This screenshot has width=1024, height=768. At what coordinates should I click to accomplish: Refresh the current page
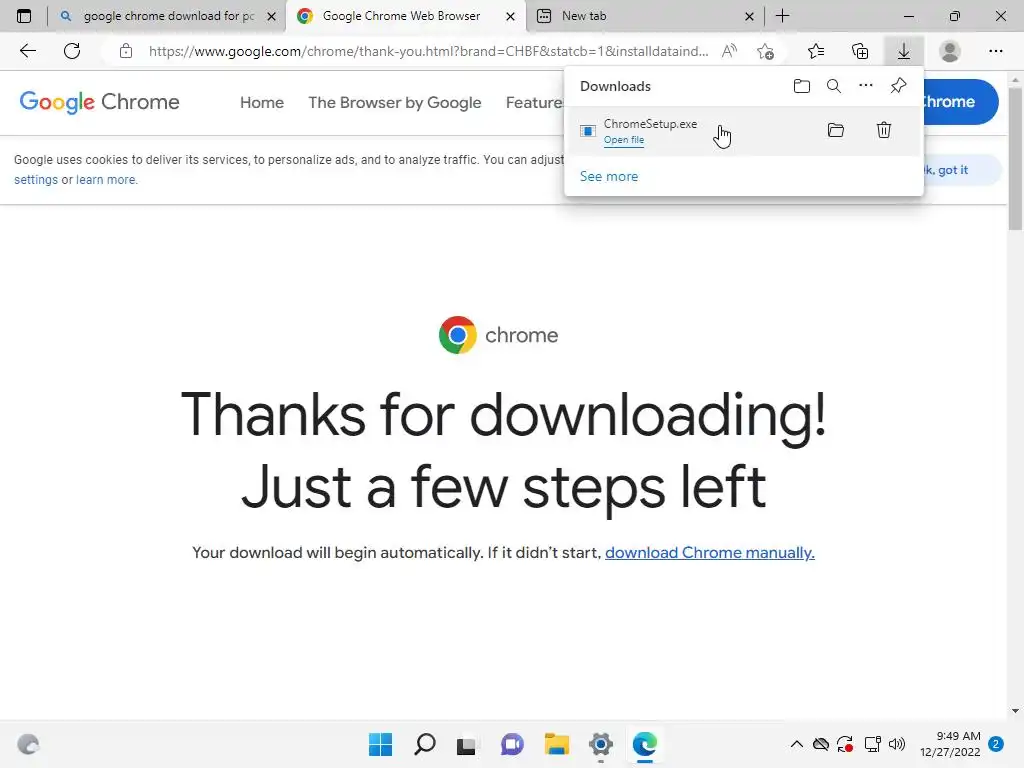[x=72, y=51]
